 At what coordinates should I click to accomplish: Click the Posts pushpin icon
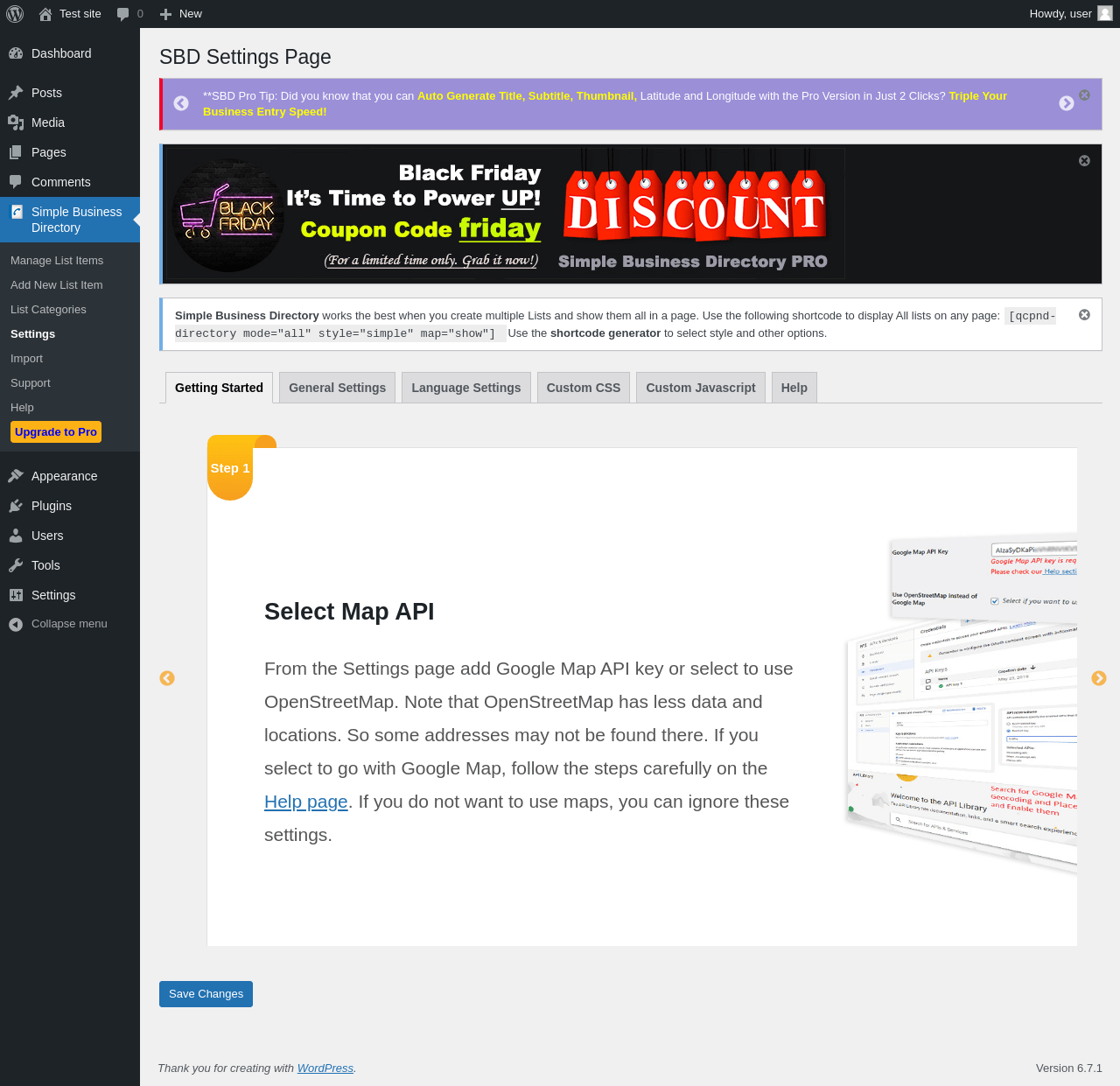(16, 93)
